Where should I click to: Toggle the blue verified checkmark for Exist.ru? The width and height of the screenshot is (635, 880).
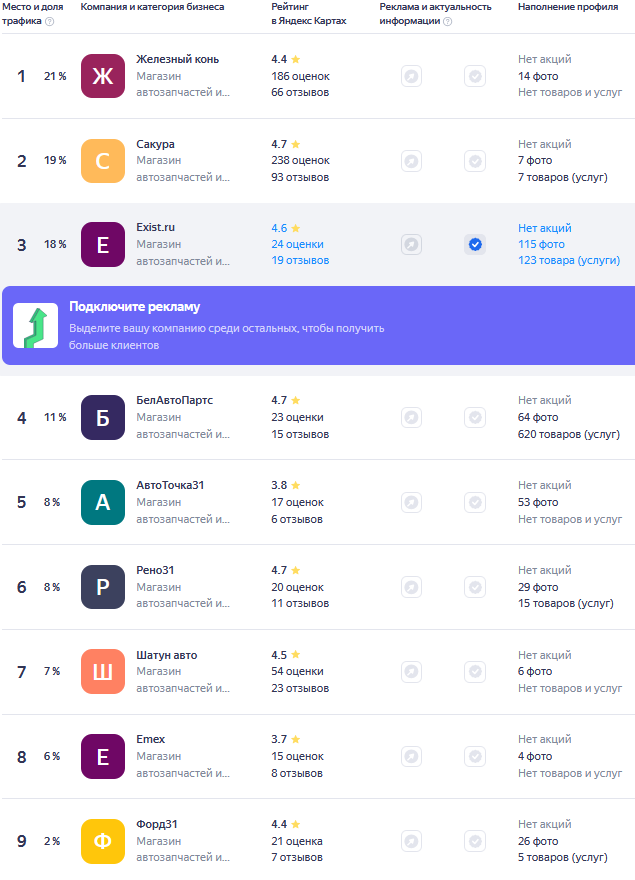[x=475, y=245]
